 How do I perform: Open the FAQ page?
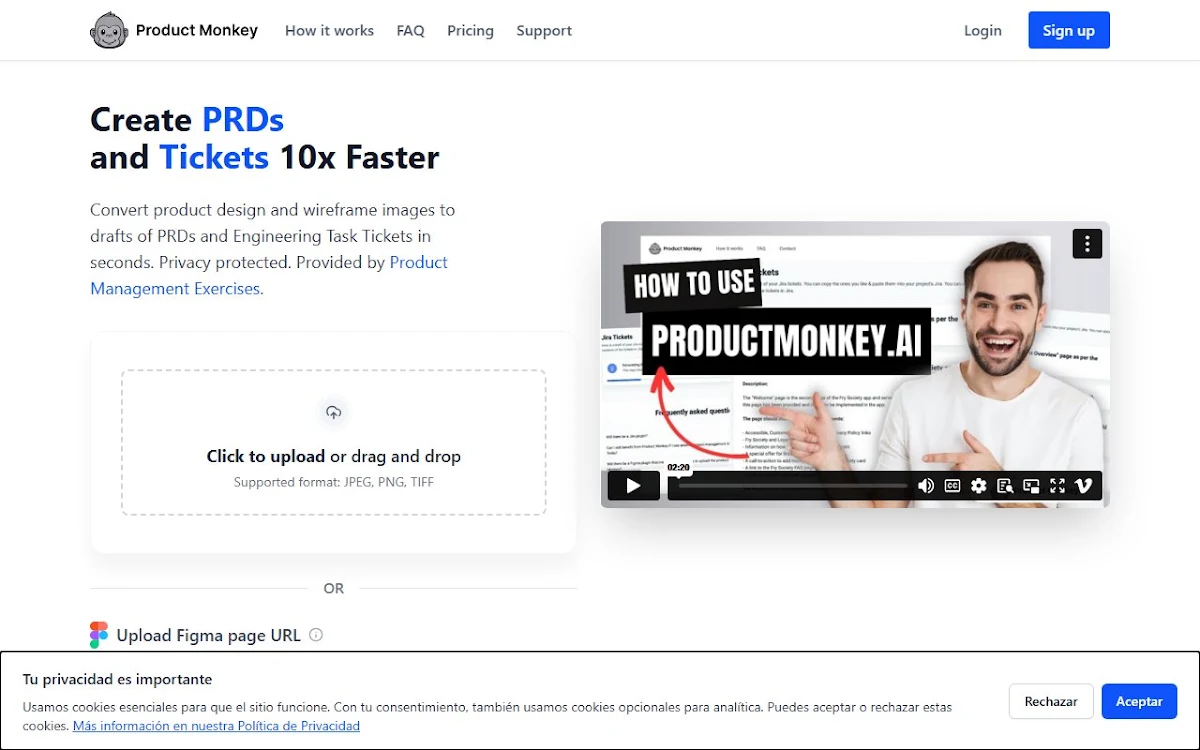[410, 31]
